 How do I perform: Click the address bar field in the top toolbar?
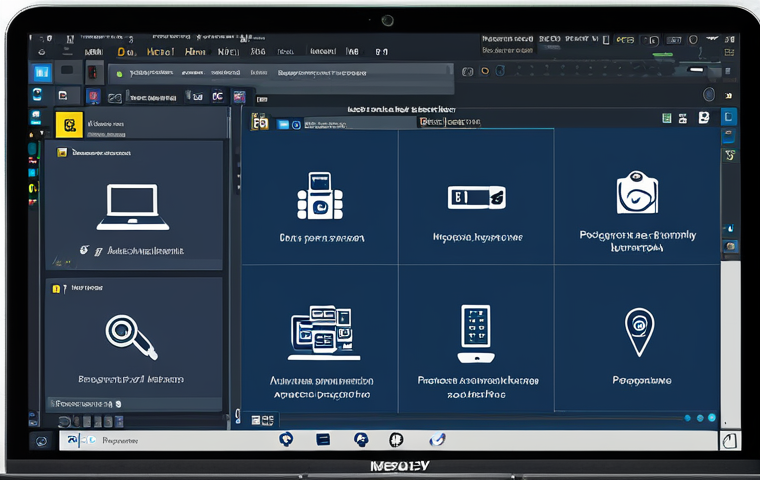281,74
